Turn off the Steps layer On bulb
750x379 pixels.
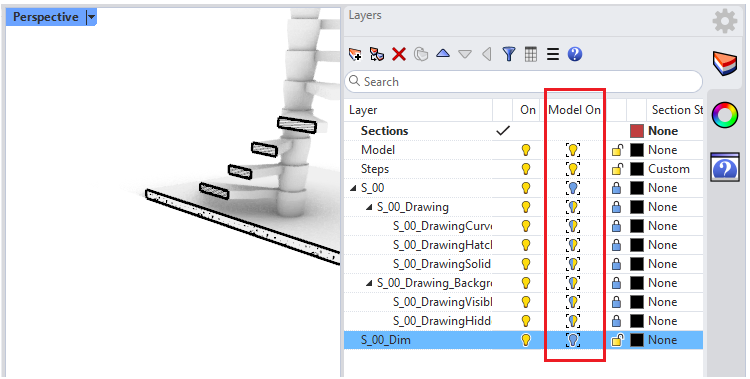click(526, 169)
